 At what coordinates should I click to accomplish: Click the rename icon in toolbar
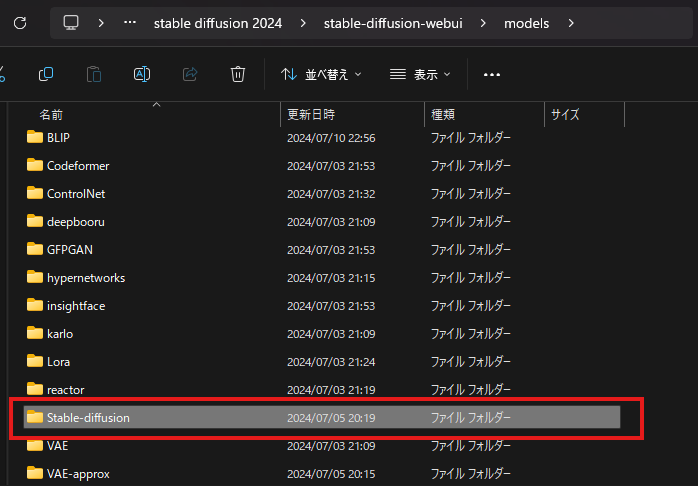pyautogui.click(x=142, y=74)
